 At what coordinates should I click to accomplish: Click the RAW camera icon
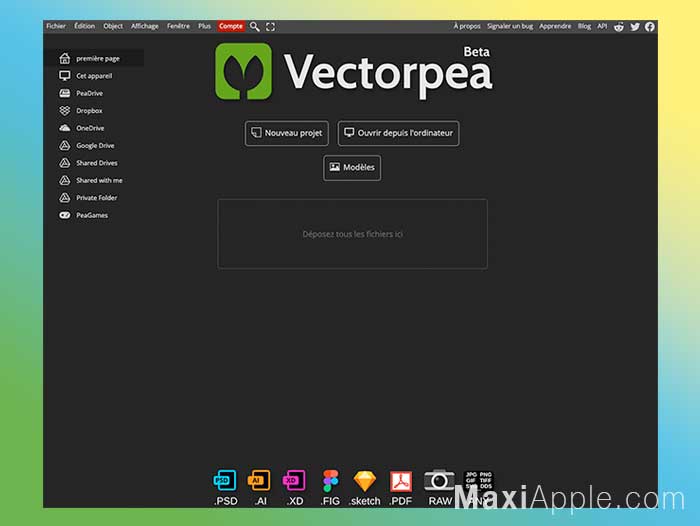tap(439, 480)
